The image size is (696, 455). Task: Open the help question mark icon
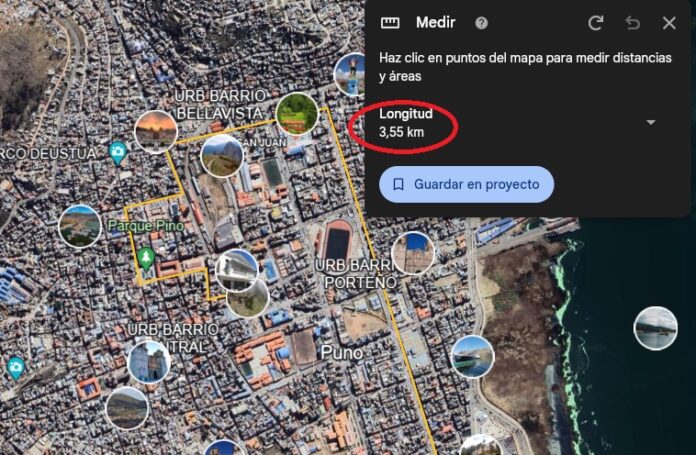point(481,23)
